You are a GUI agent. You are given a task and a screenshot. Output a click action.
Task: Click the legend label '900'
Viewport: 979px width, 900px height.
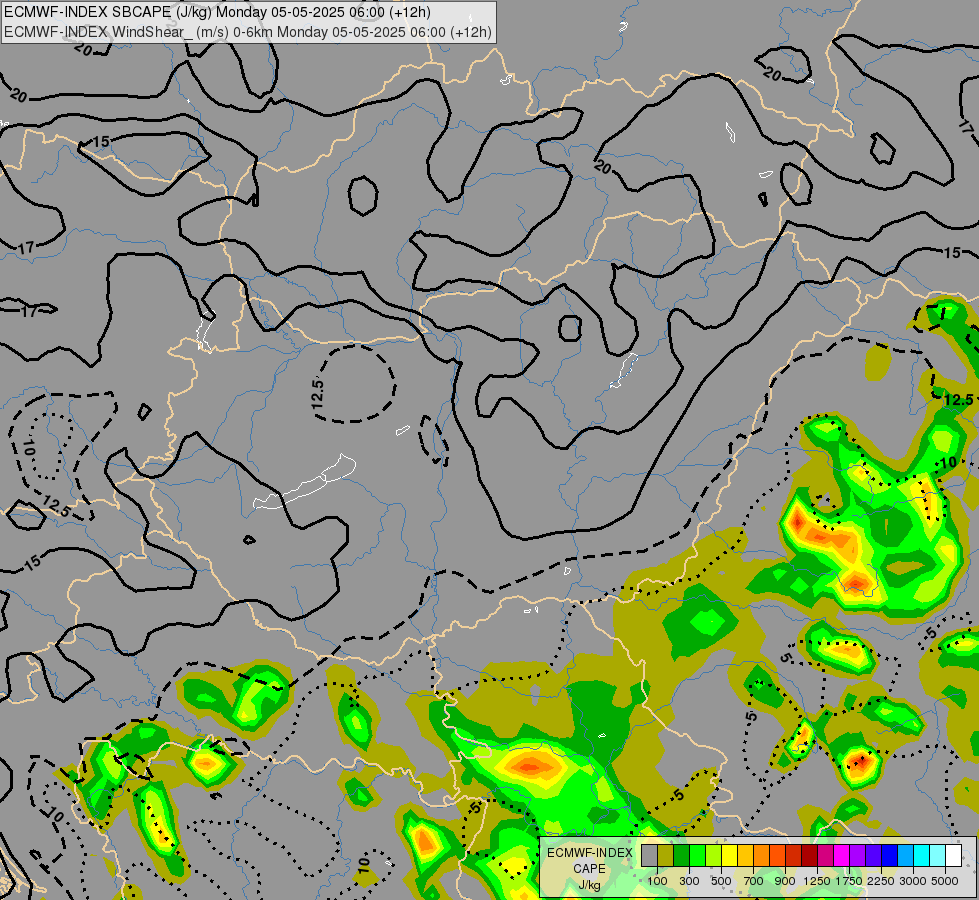click(x=785, y=881)
